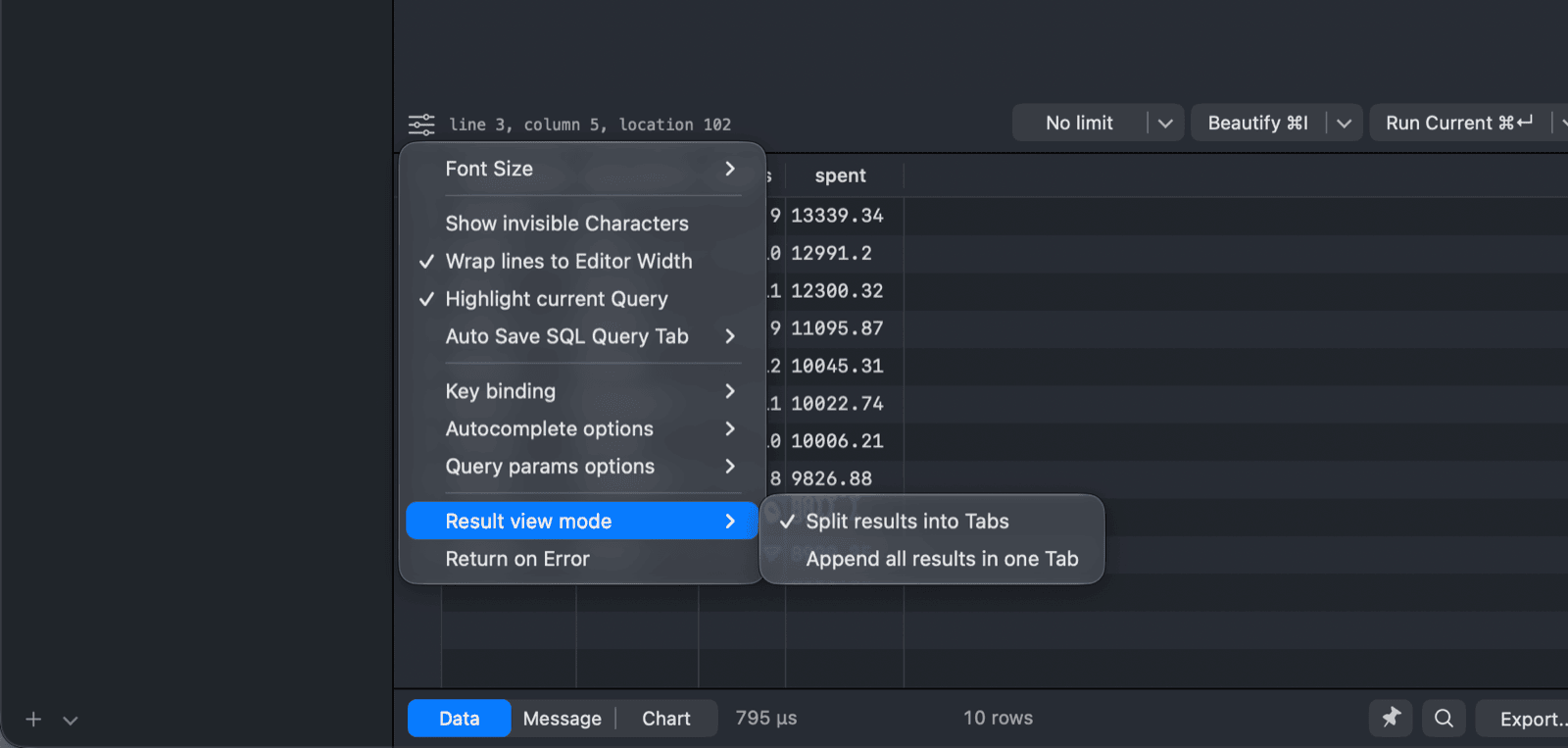Viewport: 1568px width, 748px height.
Task: Select the cell with value 10022.74
Action: pyautogui.click(x=844, y=404)
